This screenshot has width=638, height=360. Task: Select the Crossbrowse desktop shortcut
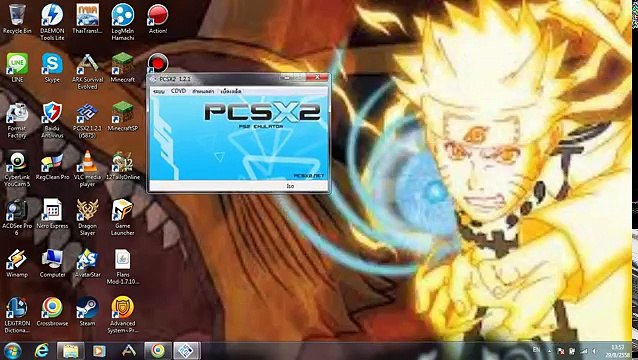(x=52, y=312)
